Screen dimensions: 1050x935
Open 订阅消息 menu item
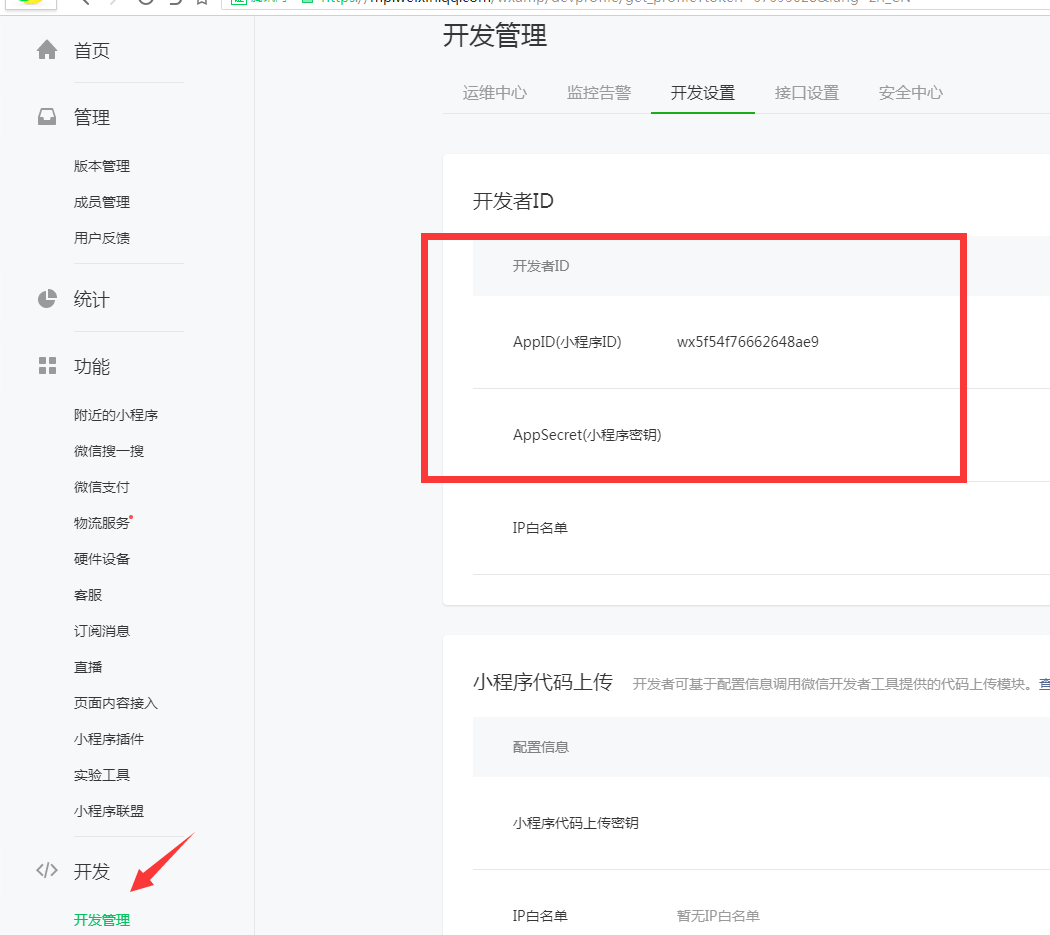coord(102,631)
